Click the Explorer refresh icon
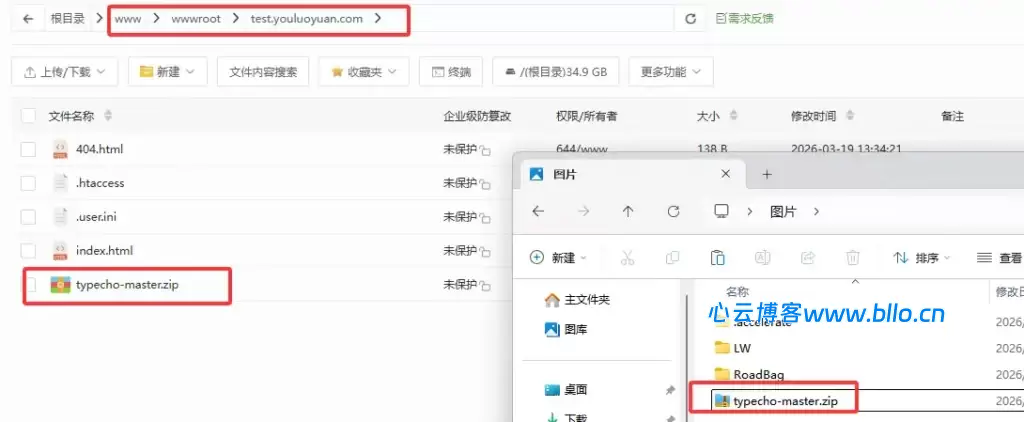 pos(673,211)
